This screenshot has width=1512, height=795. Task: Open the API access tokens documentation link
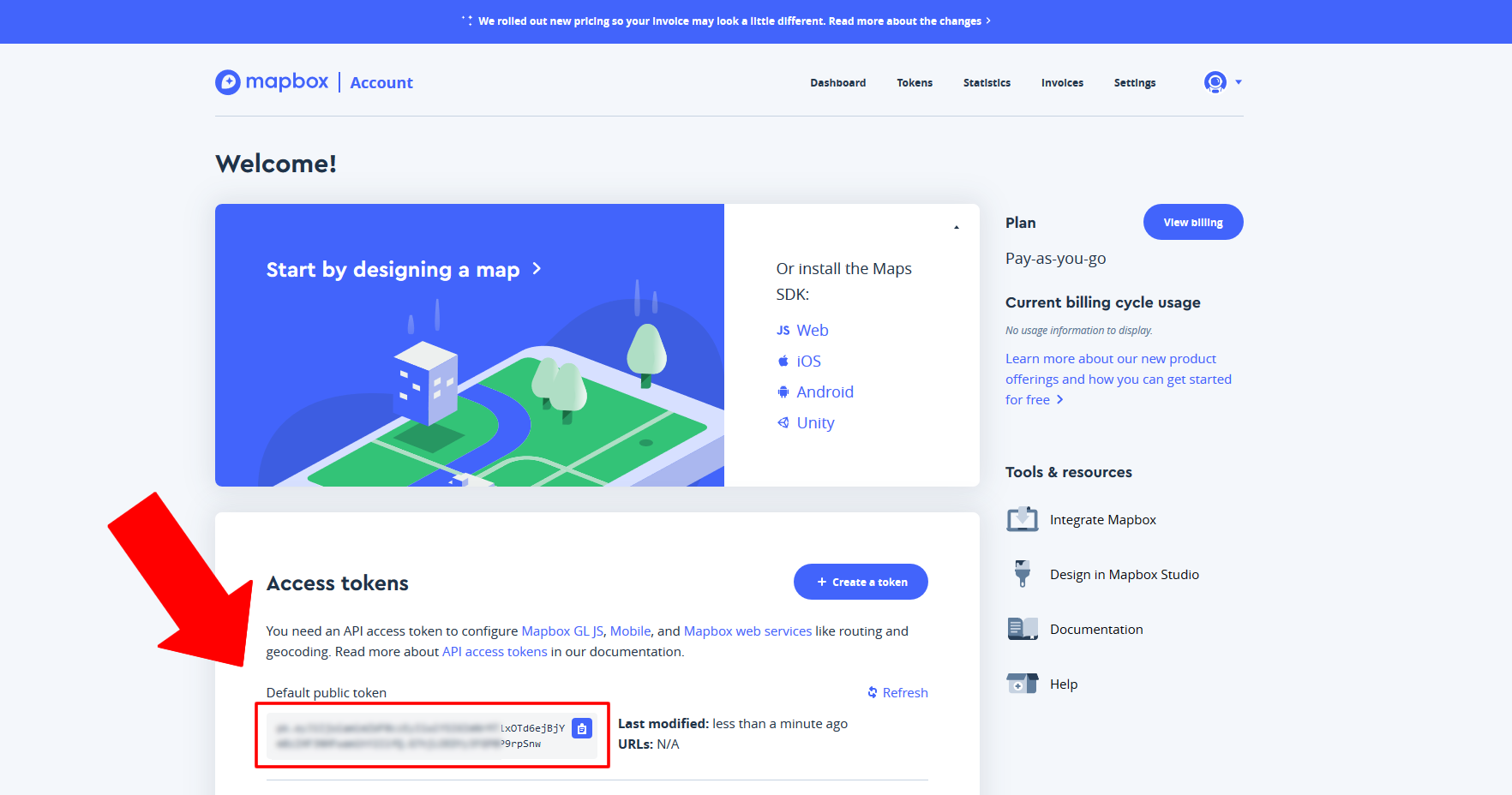point(495,651)
